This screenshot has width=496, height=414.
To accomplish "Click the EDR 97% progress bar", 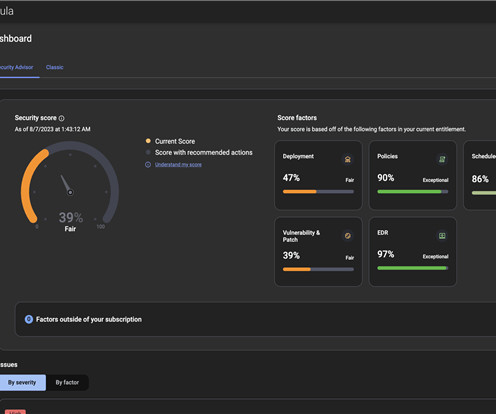I will coord(413,268).
